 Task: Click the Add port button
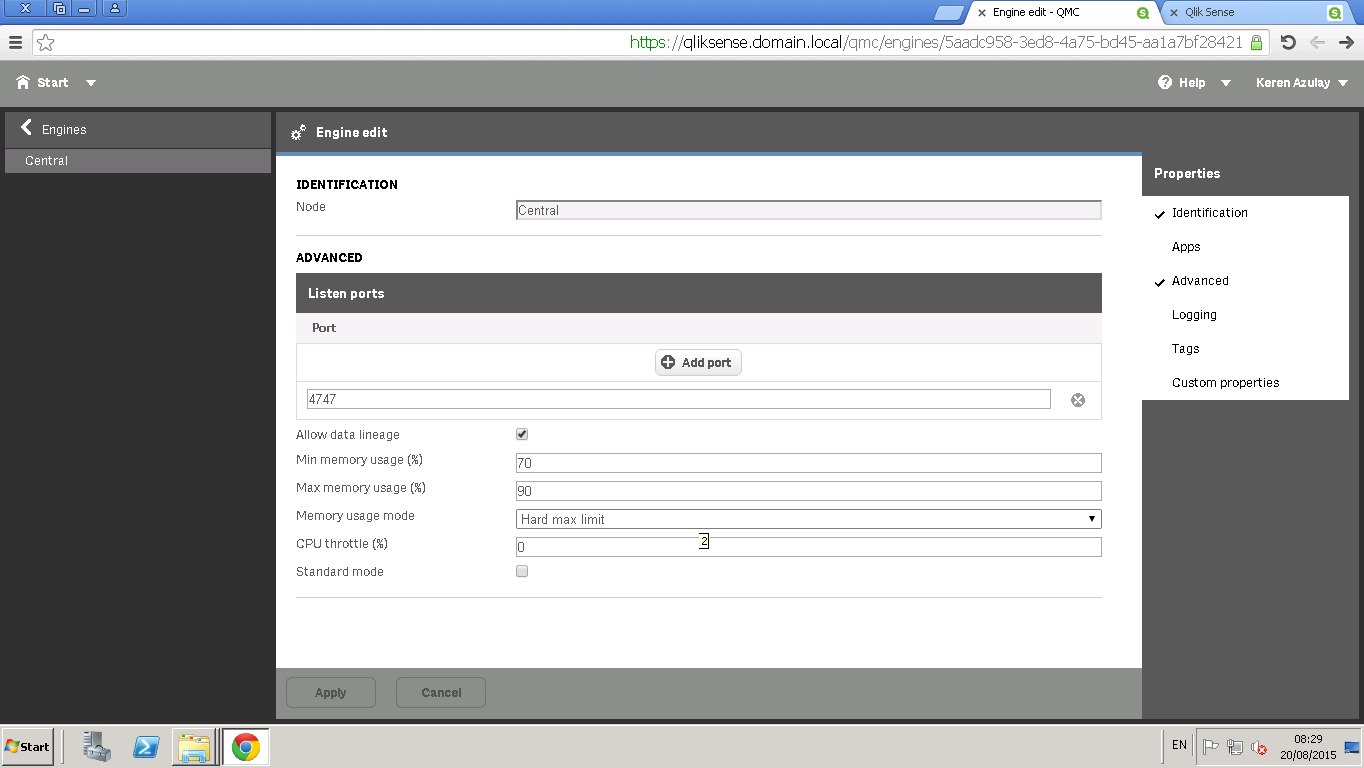698,362
